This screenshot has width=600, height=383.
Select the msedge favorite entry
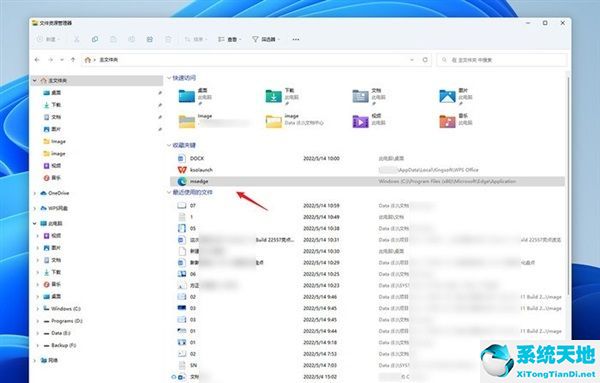[x=367, y=181]
